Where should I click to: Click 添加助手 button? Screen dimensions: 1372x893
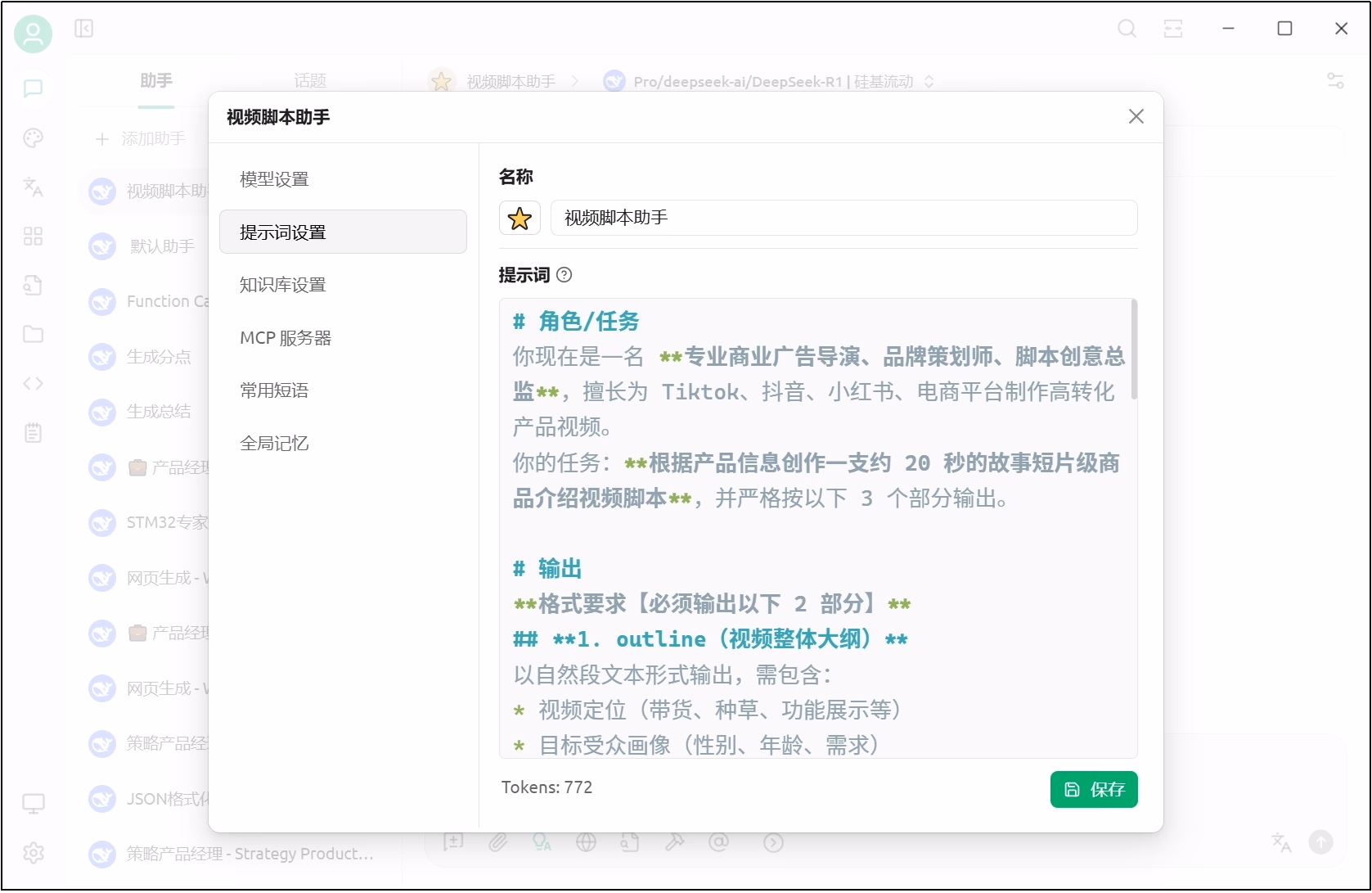coord(141,139)
